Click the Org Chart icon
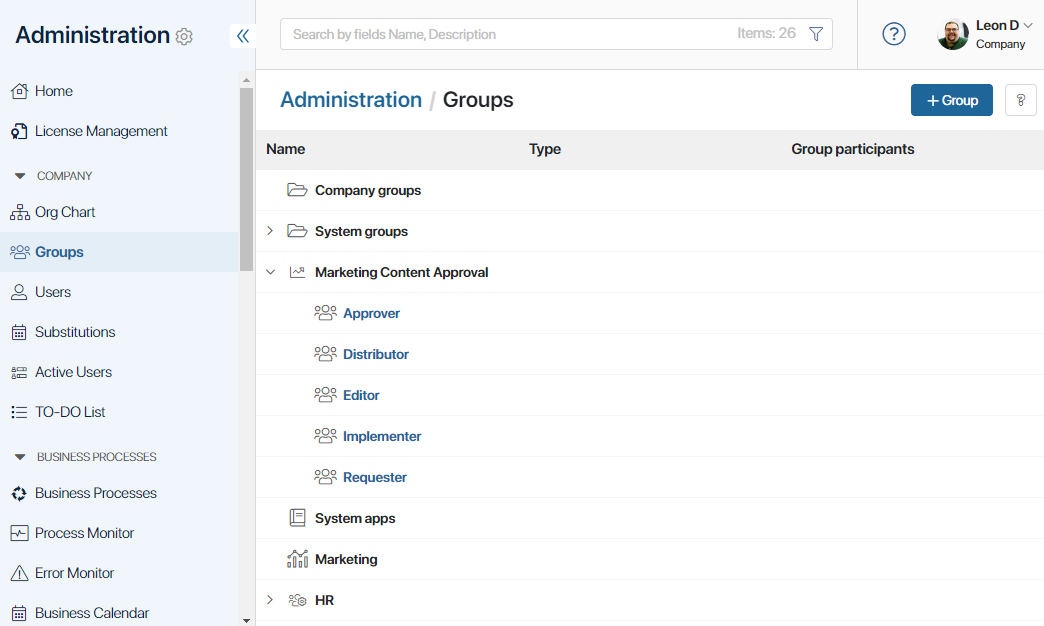The image size is (1044, 626). (19, 212)
